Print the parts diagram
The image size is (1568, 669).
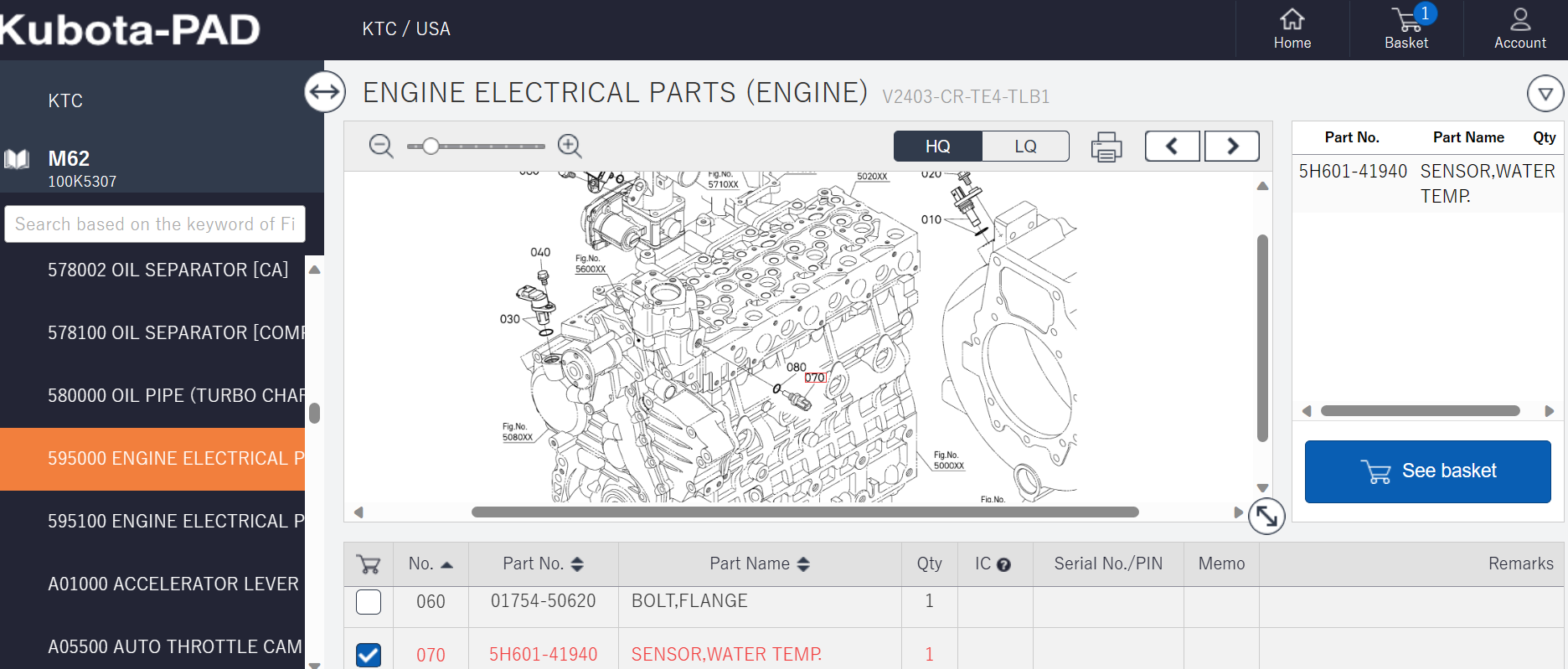tap(1106, 147)
